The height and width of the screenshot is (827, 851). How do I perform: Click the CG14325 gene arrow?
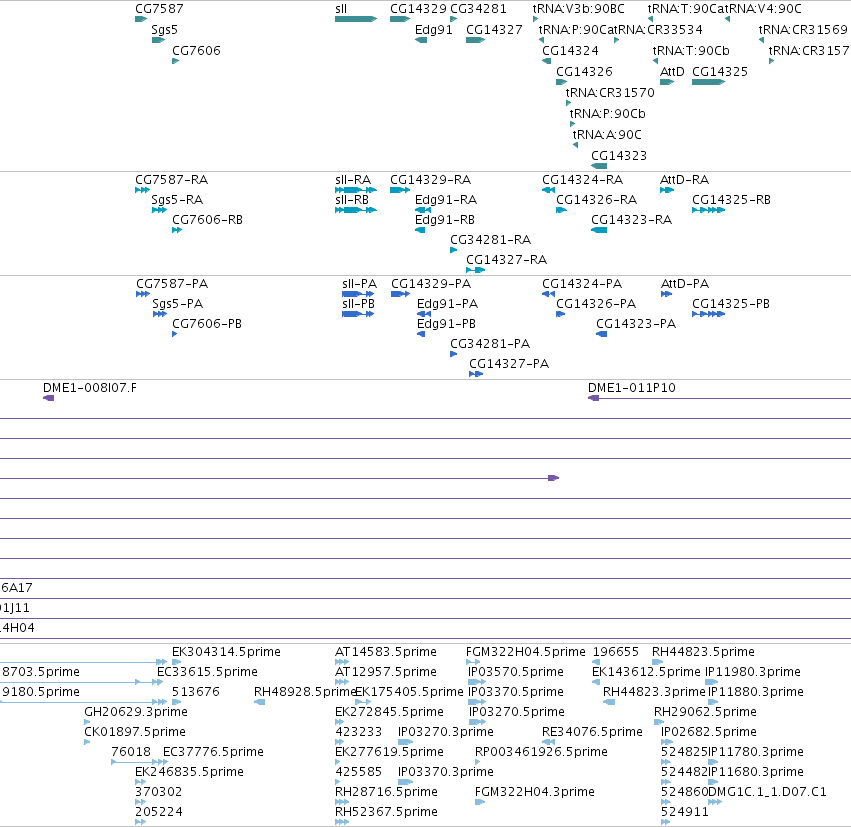pyautogui.click(x=708, y=82)
